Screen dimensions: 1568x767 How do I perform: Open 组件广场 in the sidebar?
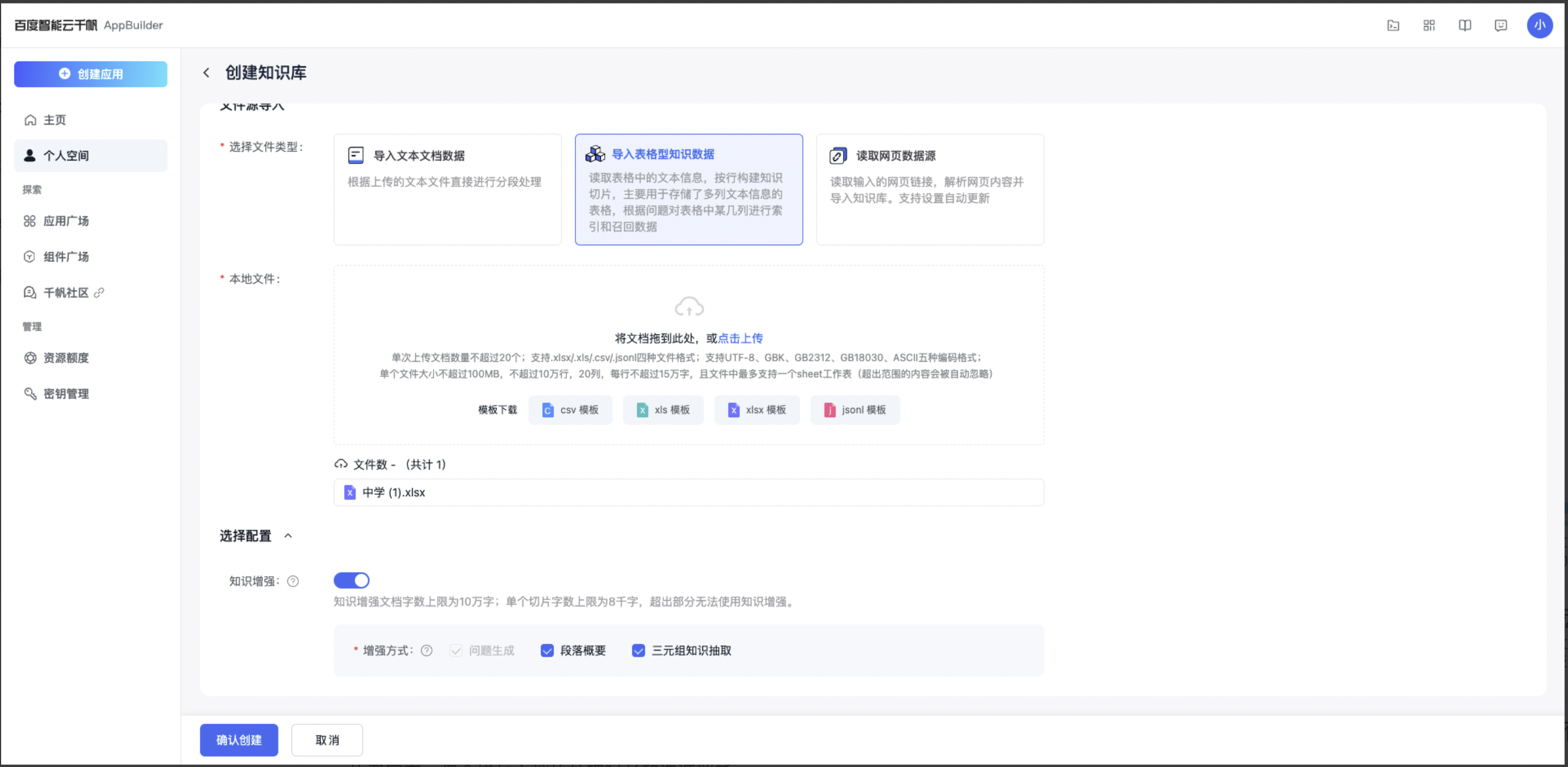[91, 257]
